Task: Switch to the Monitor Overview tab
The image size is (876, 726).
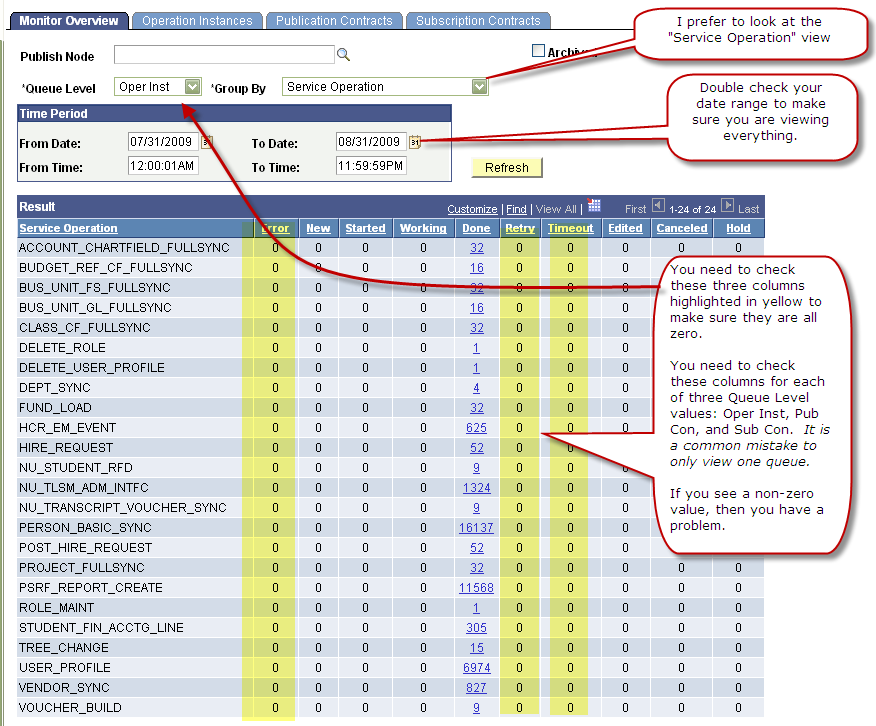Action: (x=69, y=21)
